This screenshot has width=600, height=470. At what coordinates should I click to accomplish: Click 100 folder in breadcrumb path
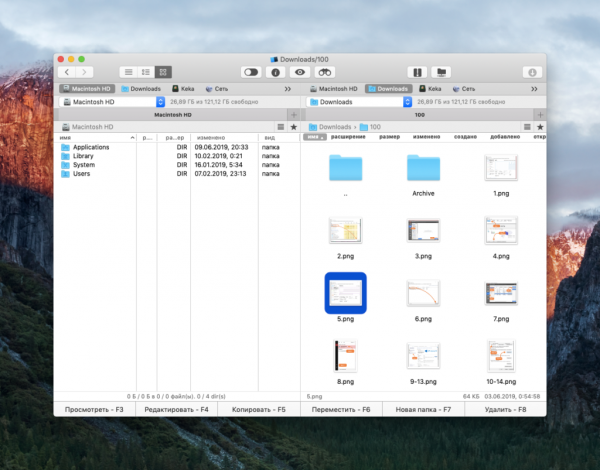[x=370, y=127]
